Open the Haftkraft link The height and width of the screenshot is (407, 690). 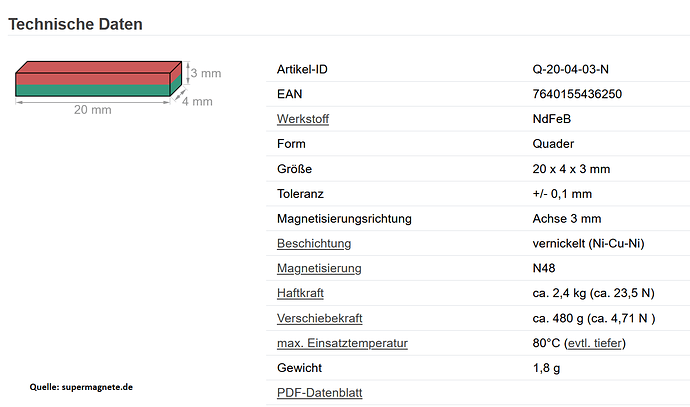coord(300,293)
